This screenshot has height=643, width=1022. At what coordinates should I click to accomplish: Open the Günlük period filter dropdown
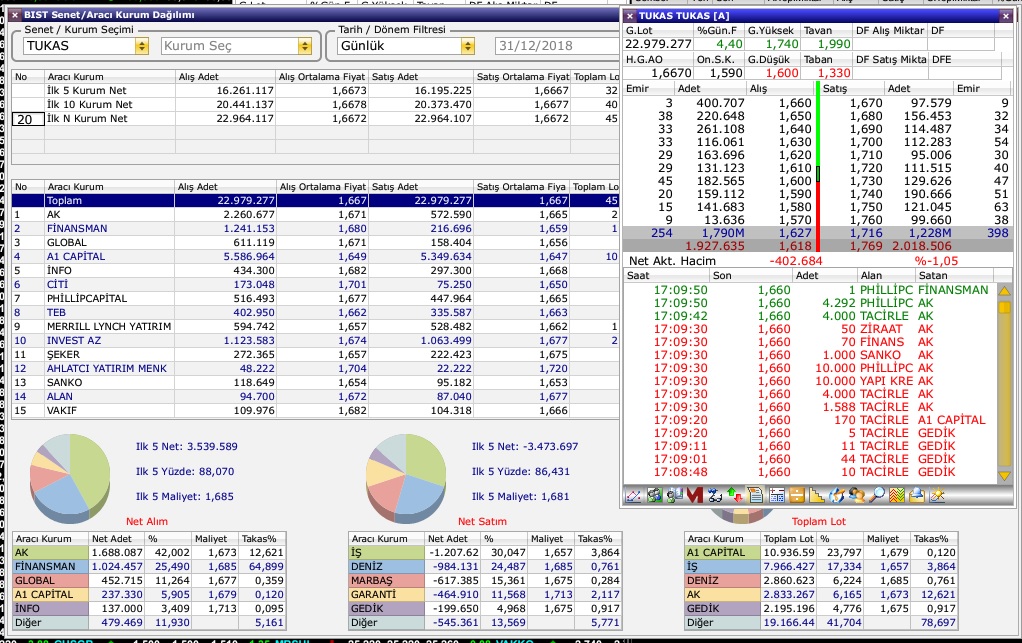point(467,46)
